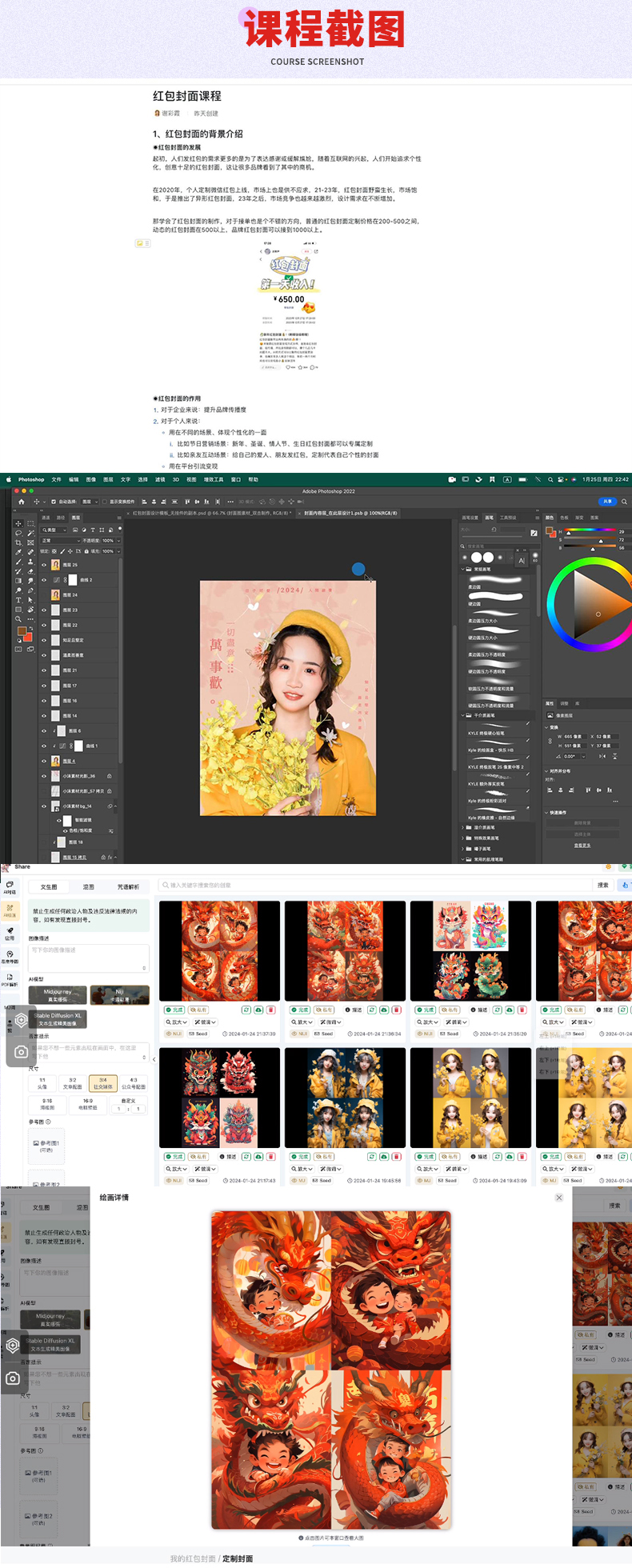Select the Crop tool

[18, 542]
